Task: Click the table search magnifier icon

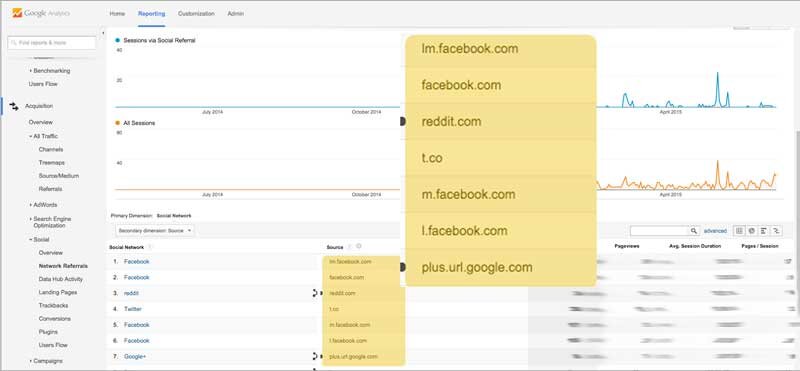Action: 694,231
